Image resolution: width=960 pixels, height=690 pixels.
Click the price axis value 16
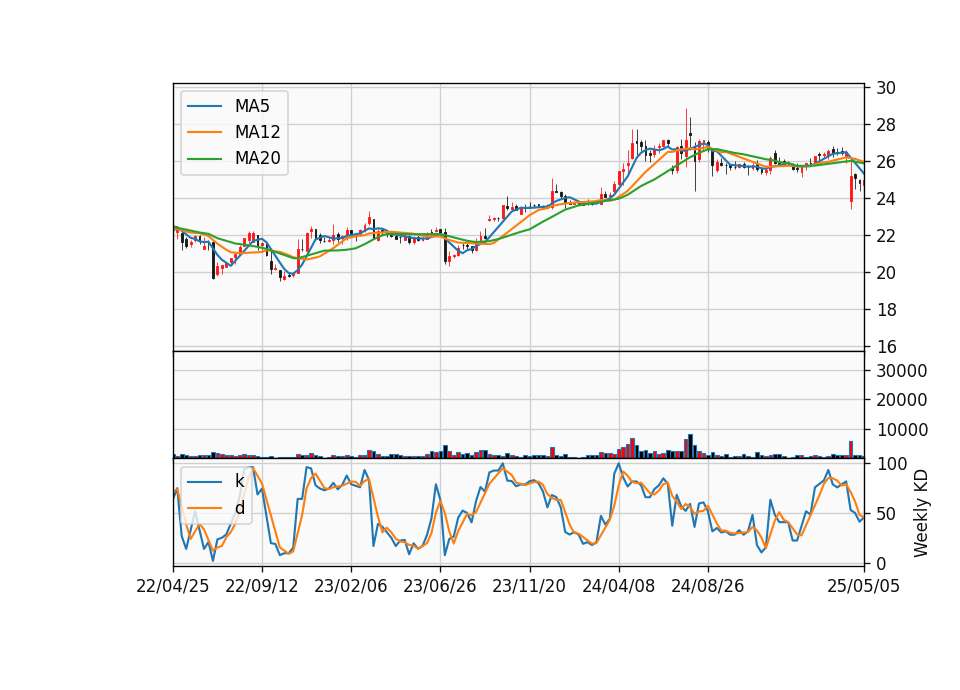pos(885,347)
